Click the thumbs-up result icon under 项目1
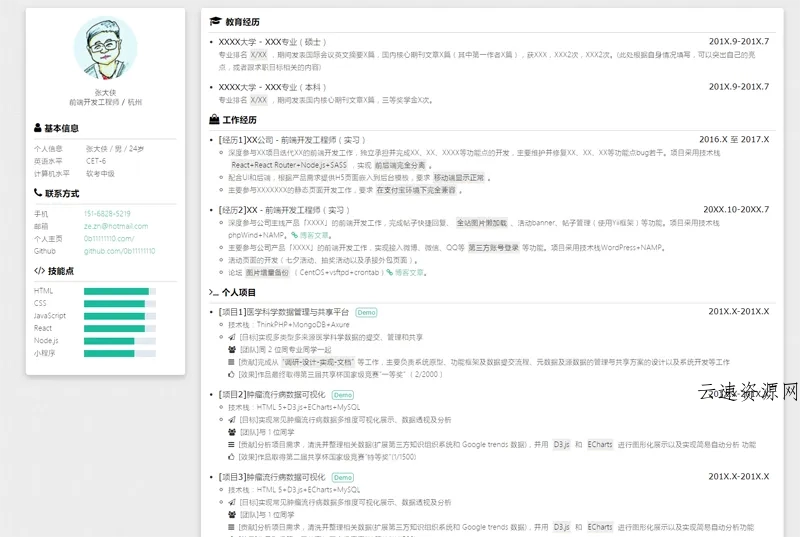 pyautogui.click(x=231, y=375)
